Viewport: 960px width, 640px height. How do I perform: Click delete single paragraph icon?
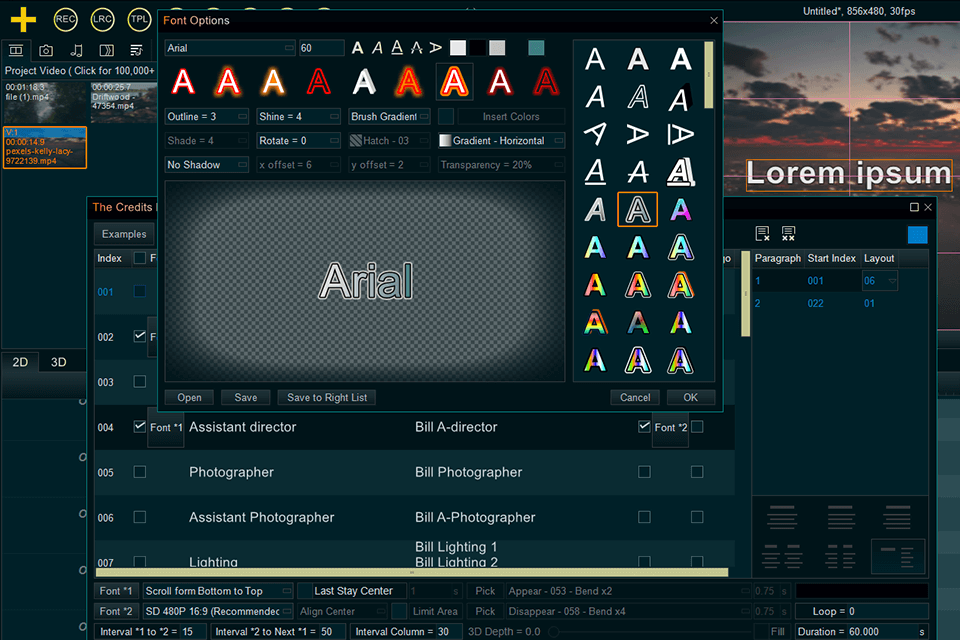(762, 233)
